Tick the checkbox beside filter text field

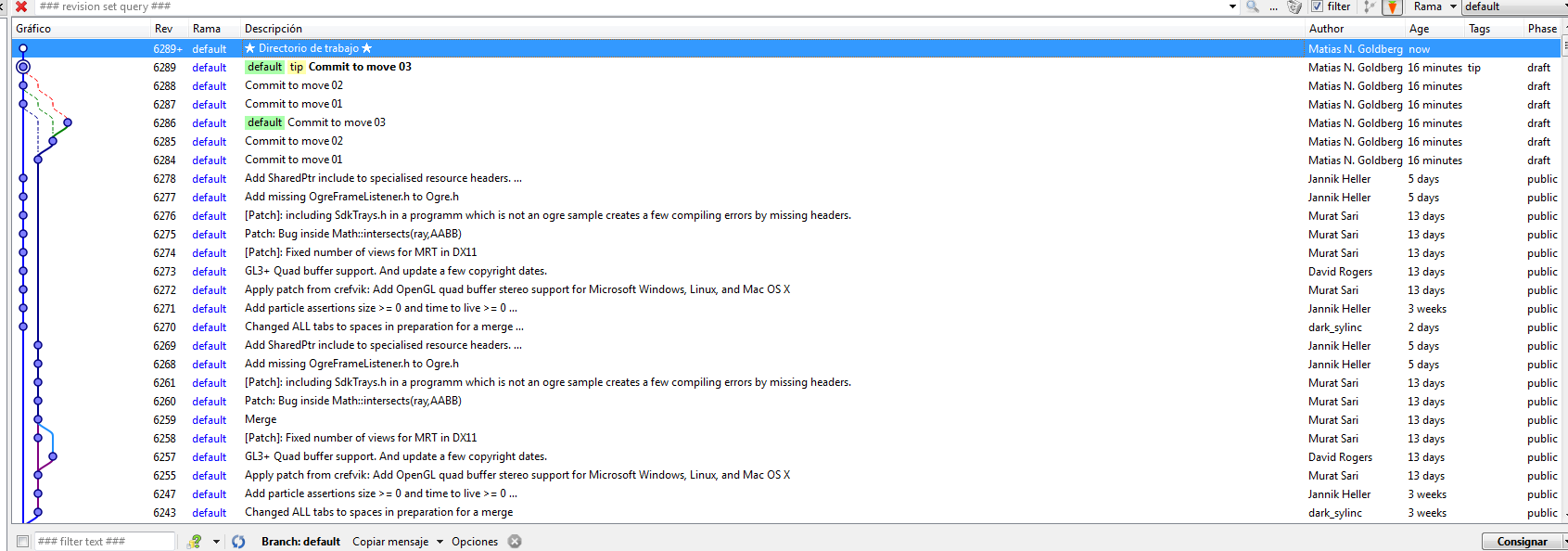23,542
